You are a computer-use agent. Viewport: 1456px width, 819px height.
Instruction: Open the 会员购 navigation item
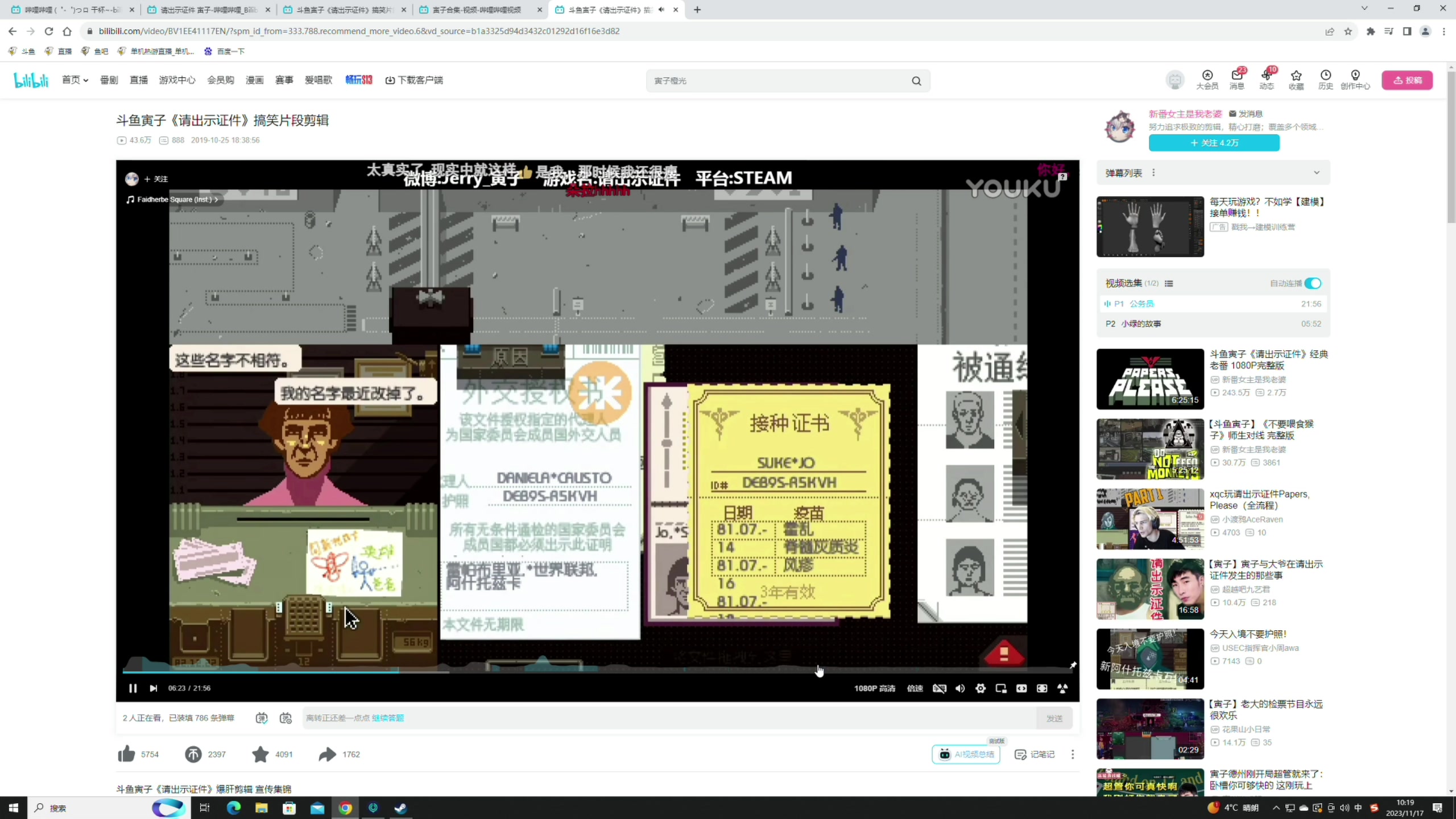(220, 80)
